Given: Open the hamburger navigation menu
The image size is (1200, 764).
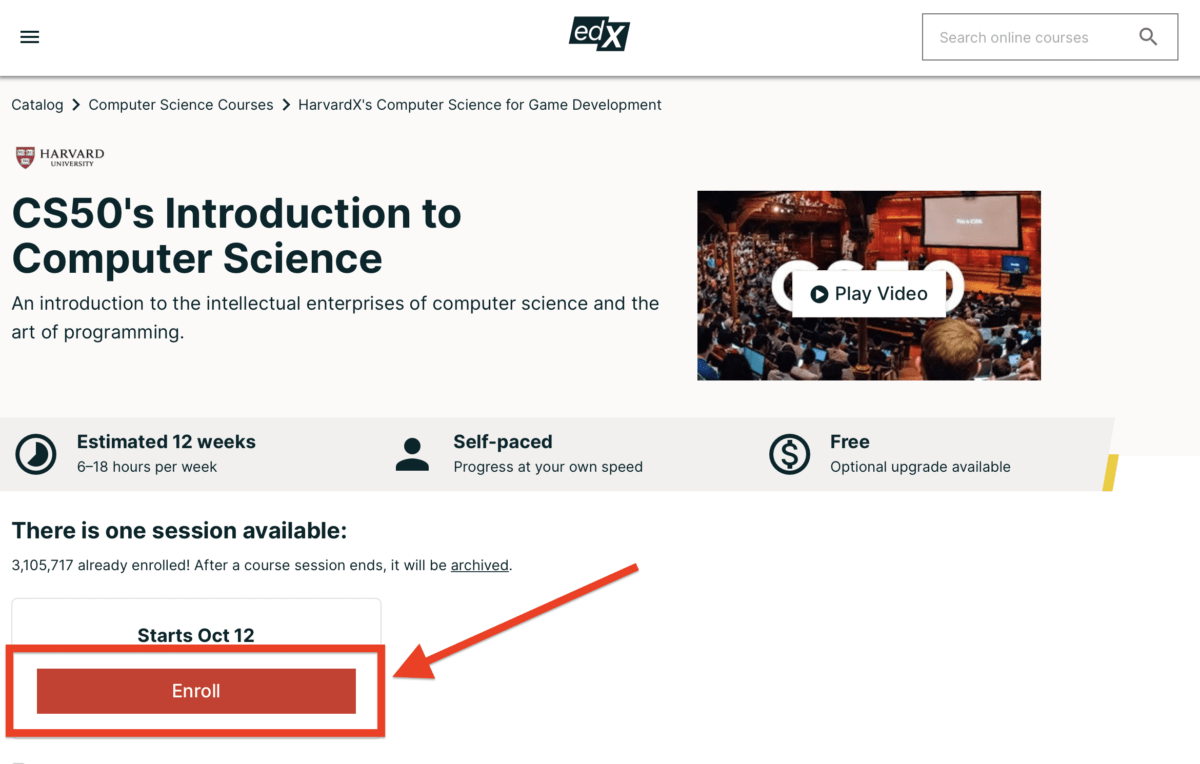Looking at the screenshot, I should 29,36.
